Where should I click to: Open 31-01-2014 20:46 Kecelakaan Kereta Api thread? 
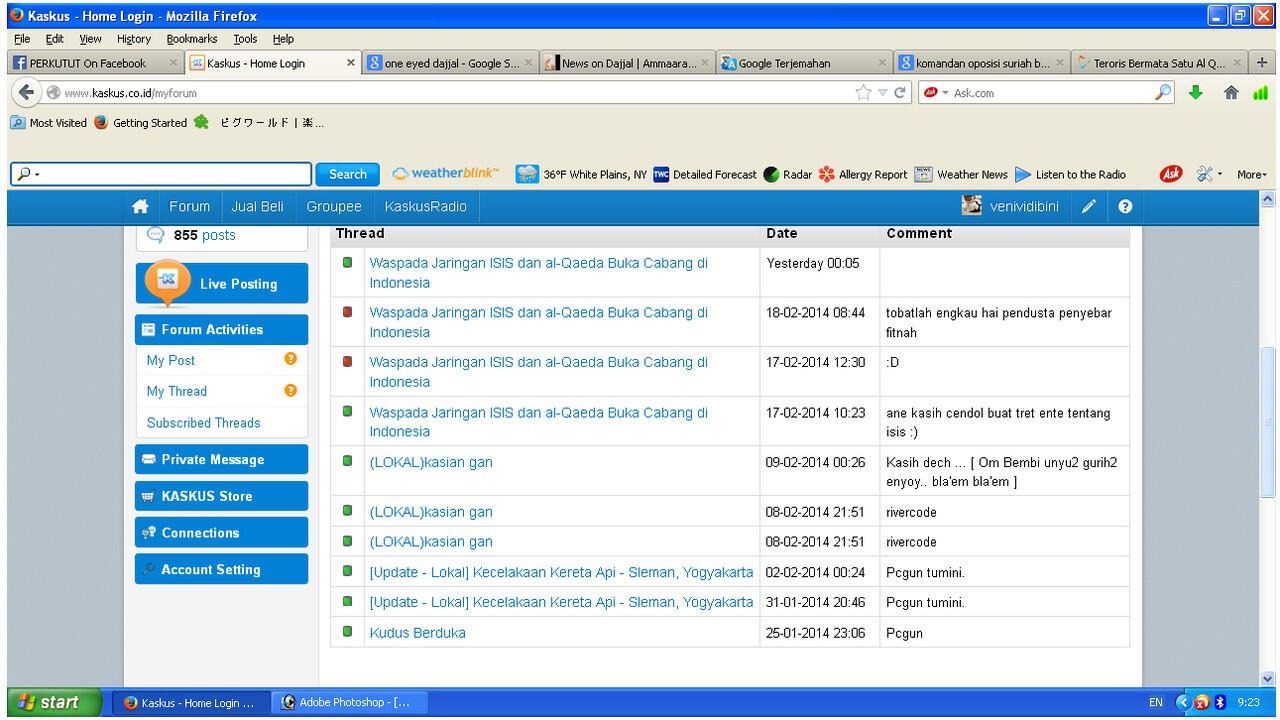[561, 602]
